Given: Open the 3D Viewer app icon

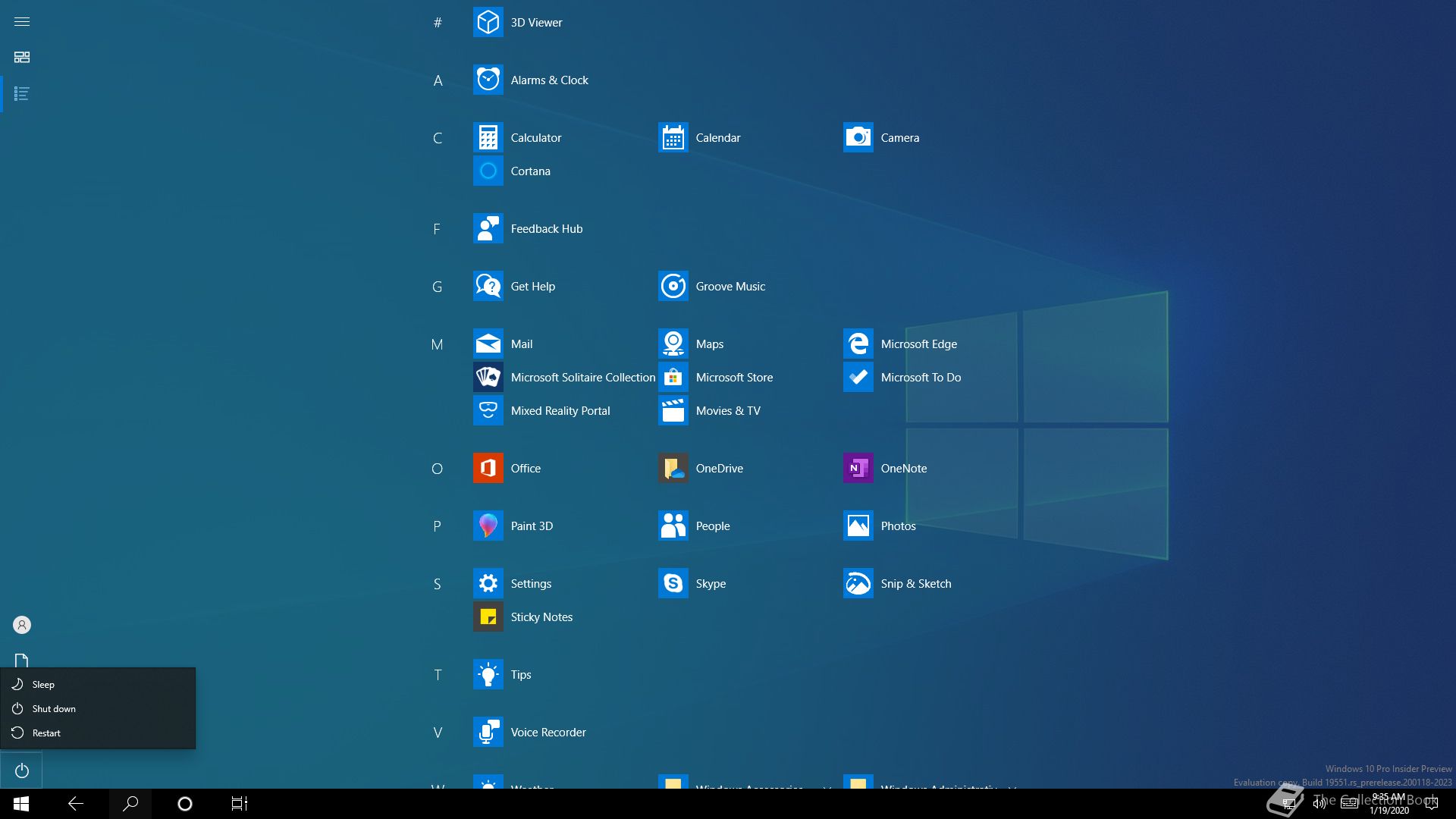Looking at the screenshot, I should [488, 23].
